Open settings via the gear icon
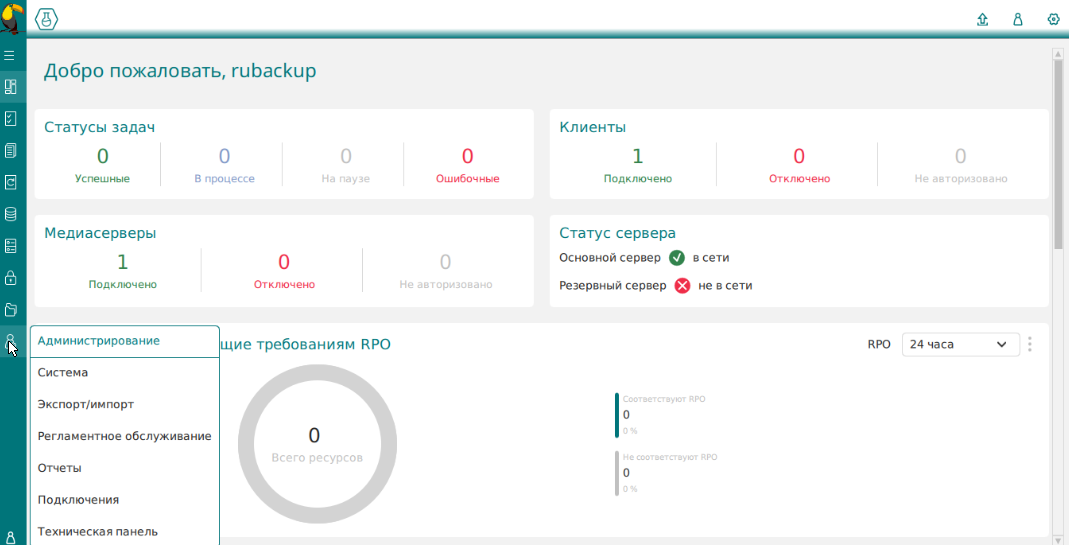This screenshot has width=1069, height=545. click(1053, 19)
